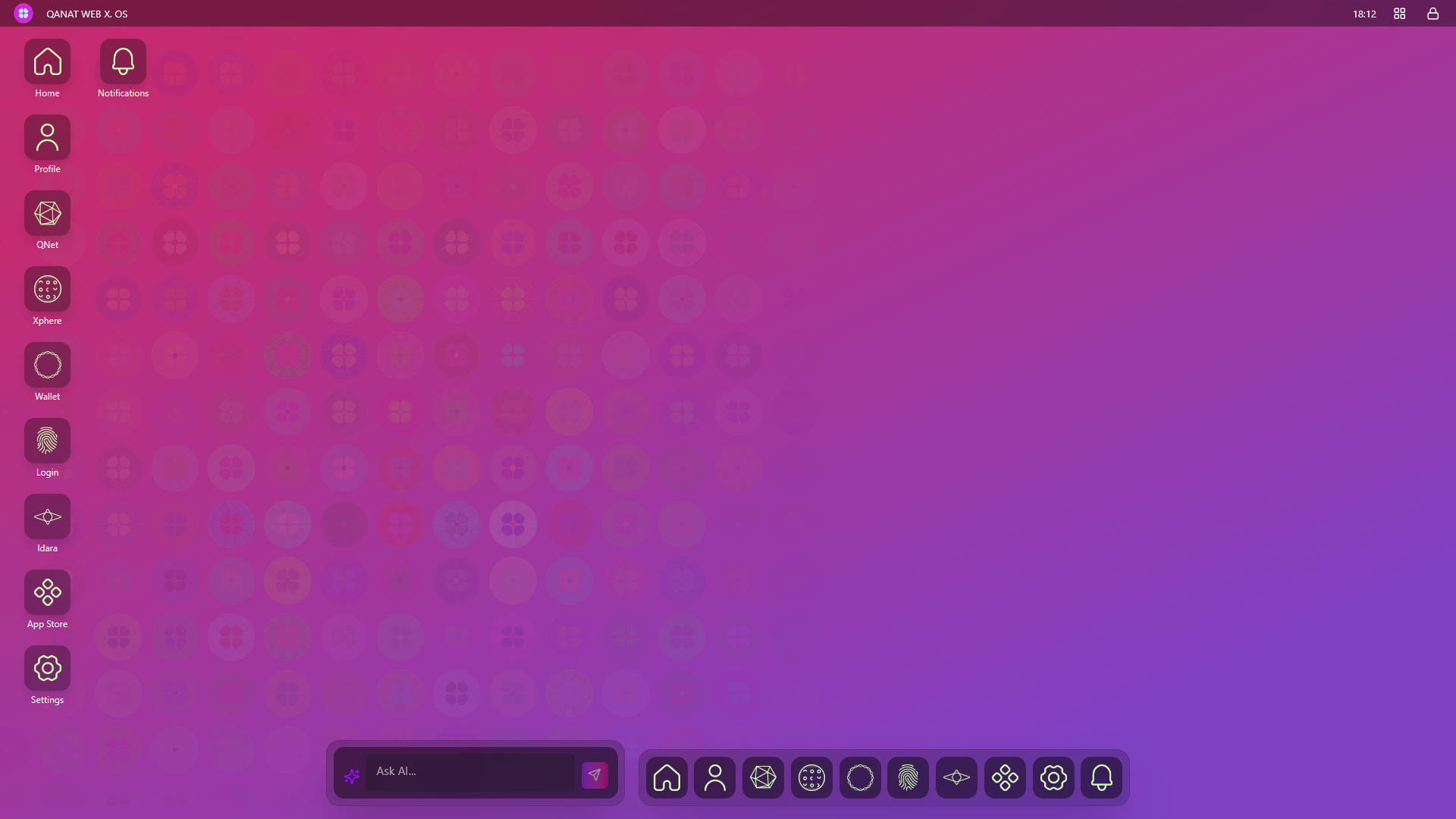Click the Ask AI input field
Image resolution: width=1456 pixels, height=819 pixels.
[470, 771]
